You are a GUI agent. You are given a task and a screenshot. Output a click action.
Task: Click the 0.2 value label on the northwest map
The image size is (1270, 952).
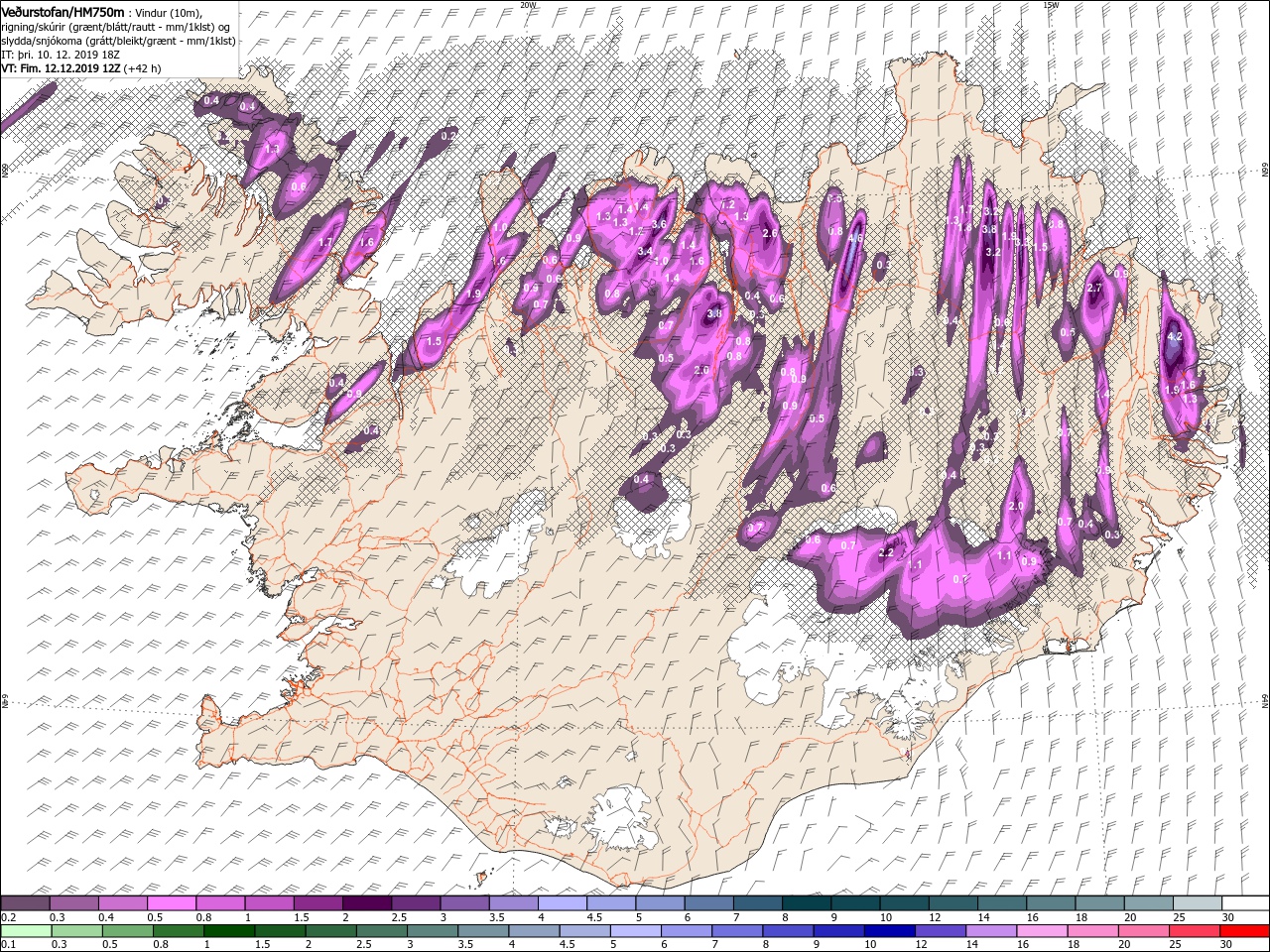(448, 136)
